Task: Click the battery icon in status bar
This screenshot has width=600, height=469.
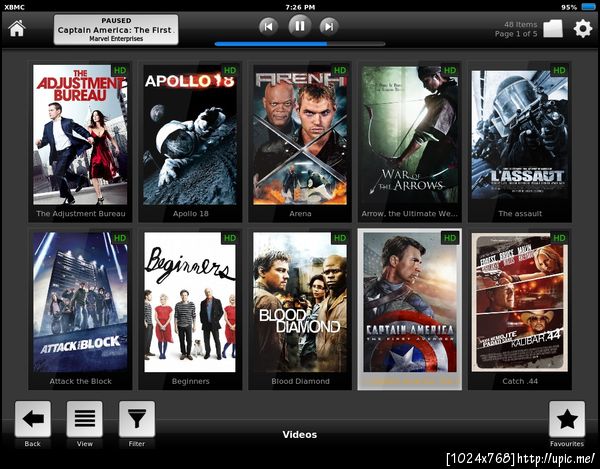Action: 588,7
